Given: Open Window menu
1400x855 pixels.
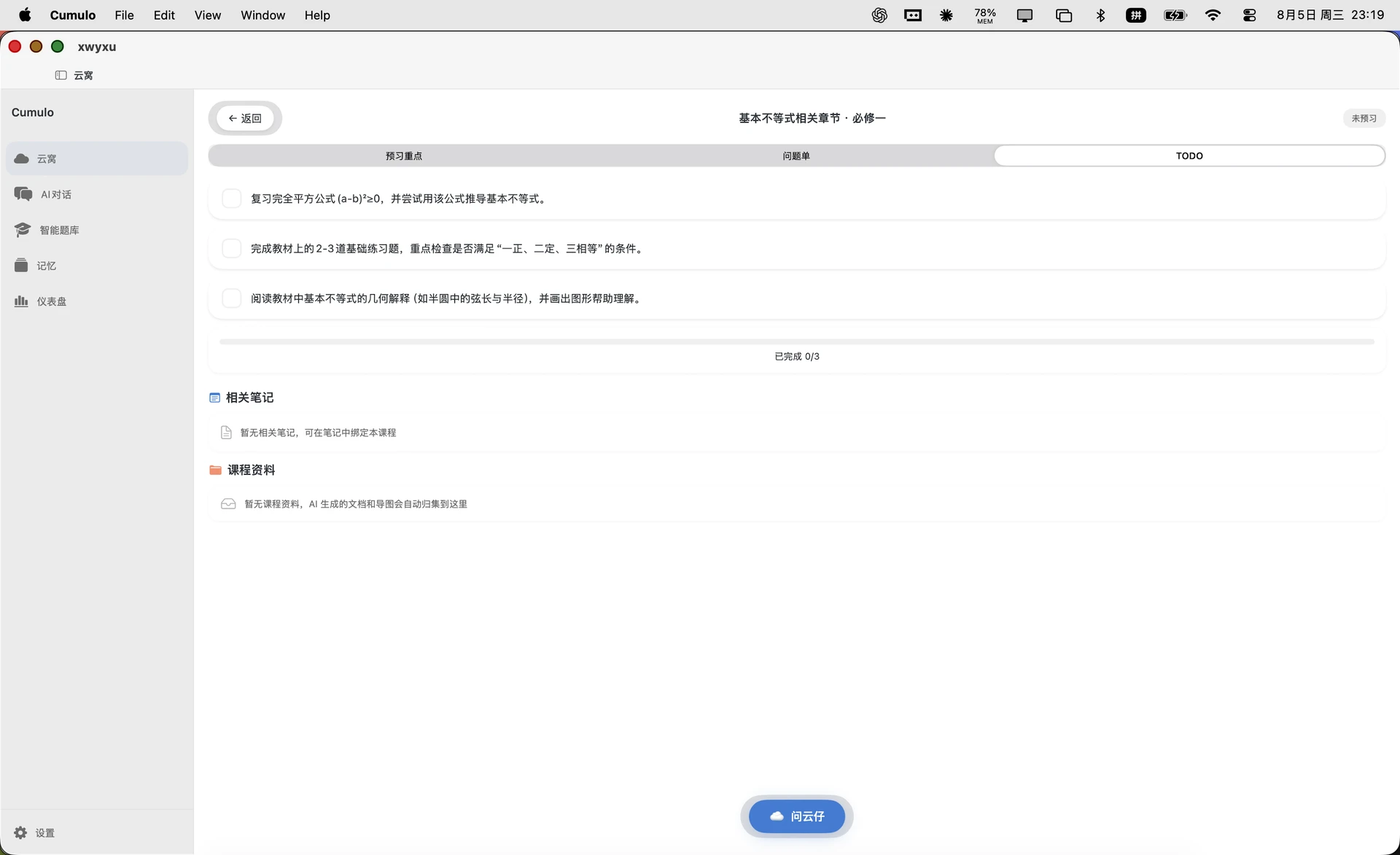Looking at the screenshot, I should (x=262, y=15).
